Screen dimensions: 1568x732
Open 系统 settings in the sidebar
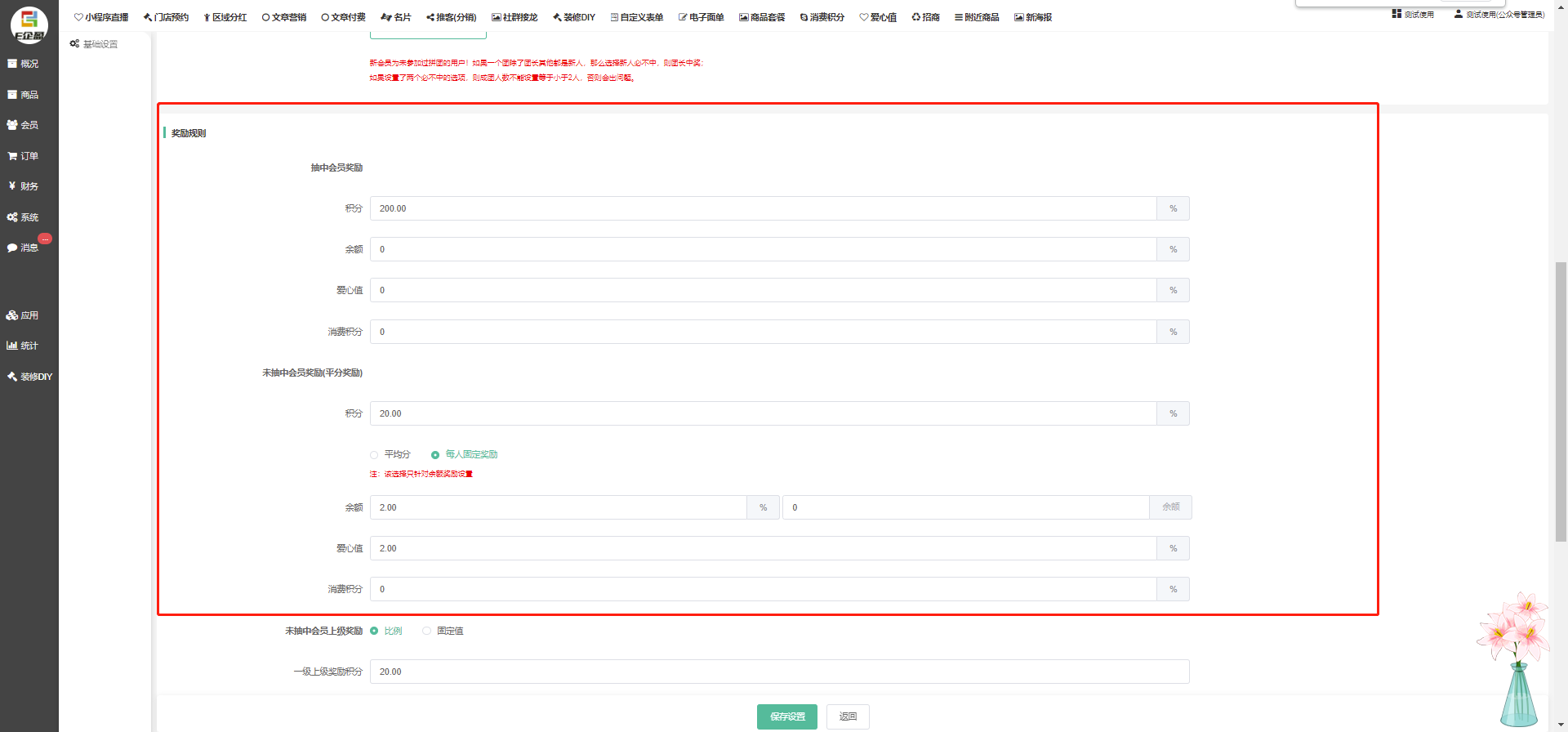pyautogui.click(x=23, y=217)
